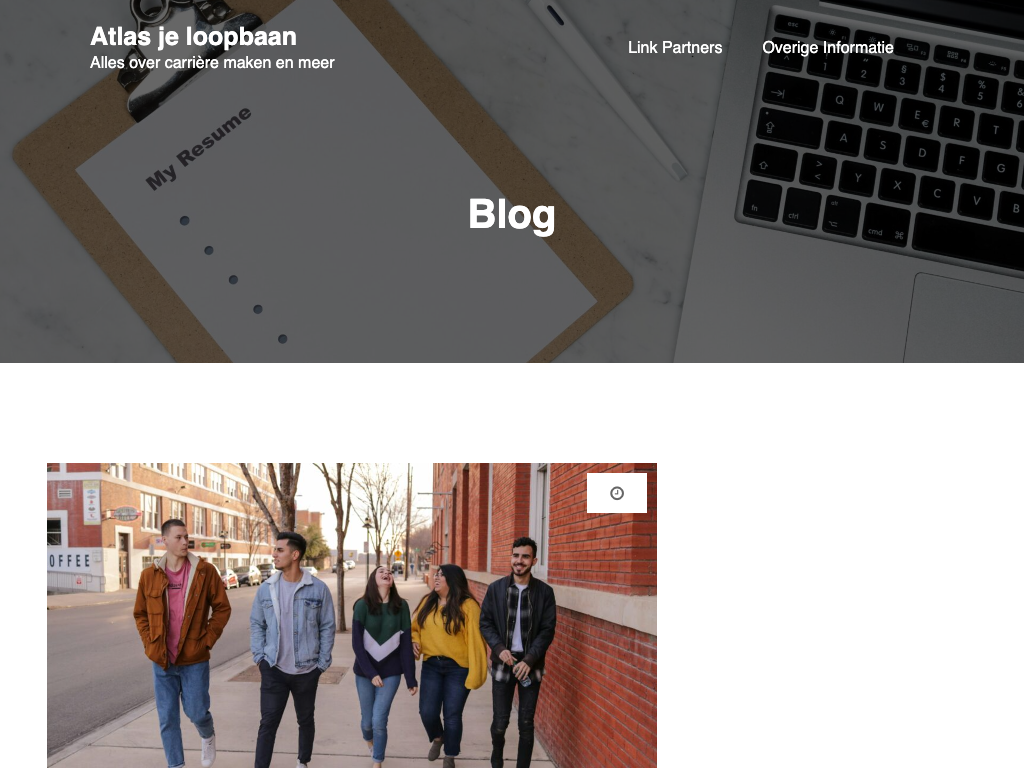Click the My Resume text on the clipboard

(x=198, y=148)
